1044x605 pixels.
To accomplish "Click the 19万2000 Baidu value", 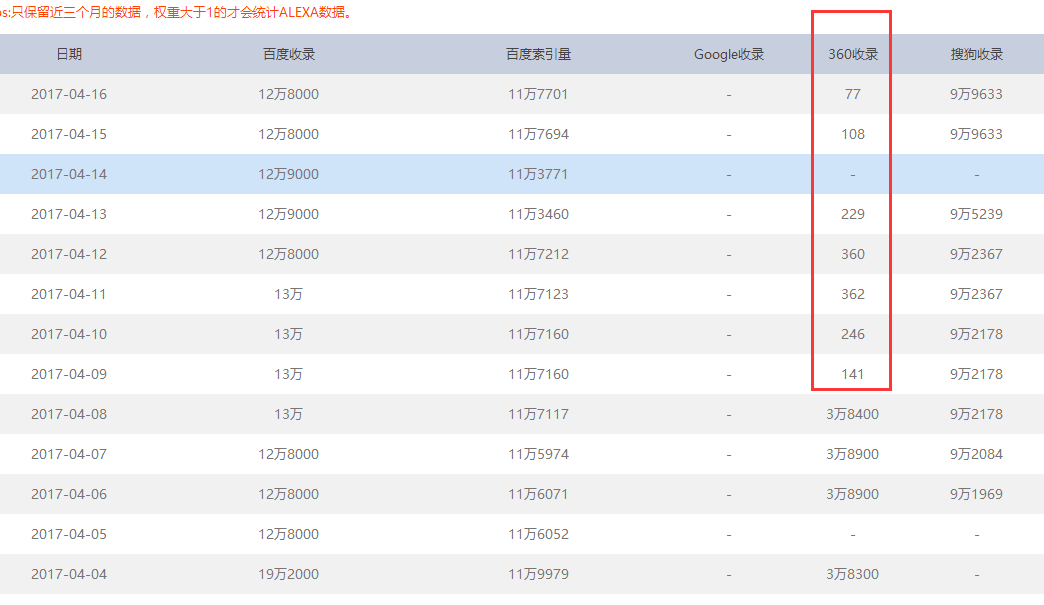I will point(289,574).
